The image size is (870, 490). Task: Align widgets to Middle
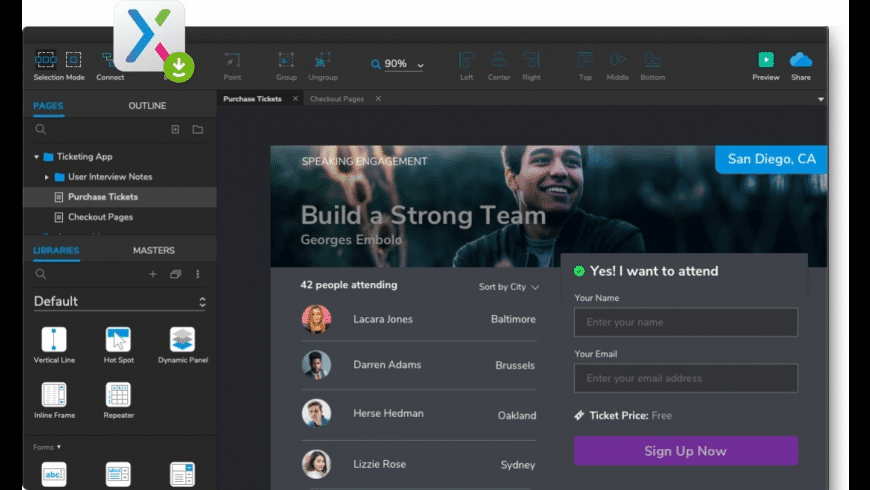(x=618, y=66)
